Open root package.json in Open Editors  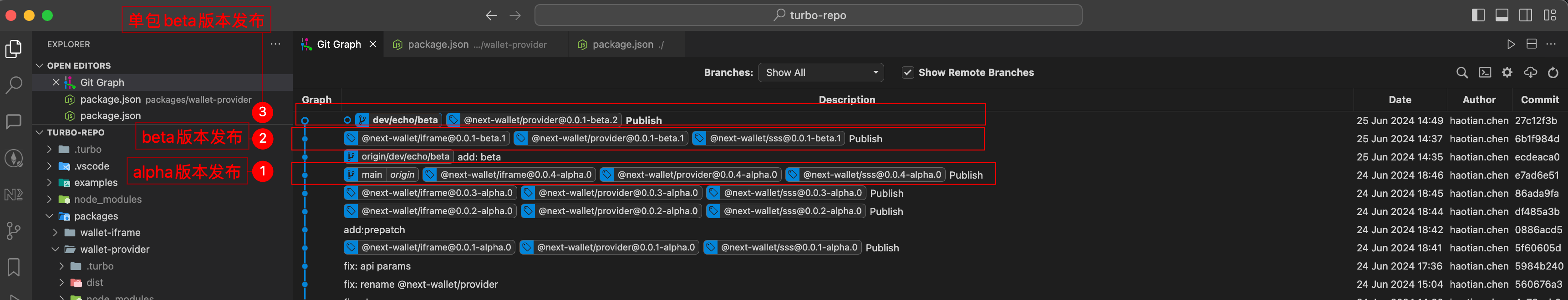162,115
